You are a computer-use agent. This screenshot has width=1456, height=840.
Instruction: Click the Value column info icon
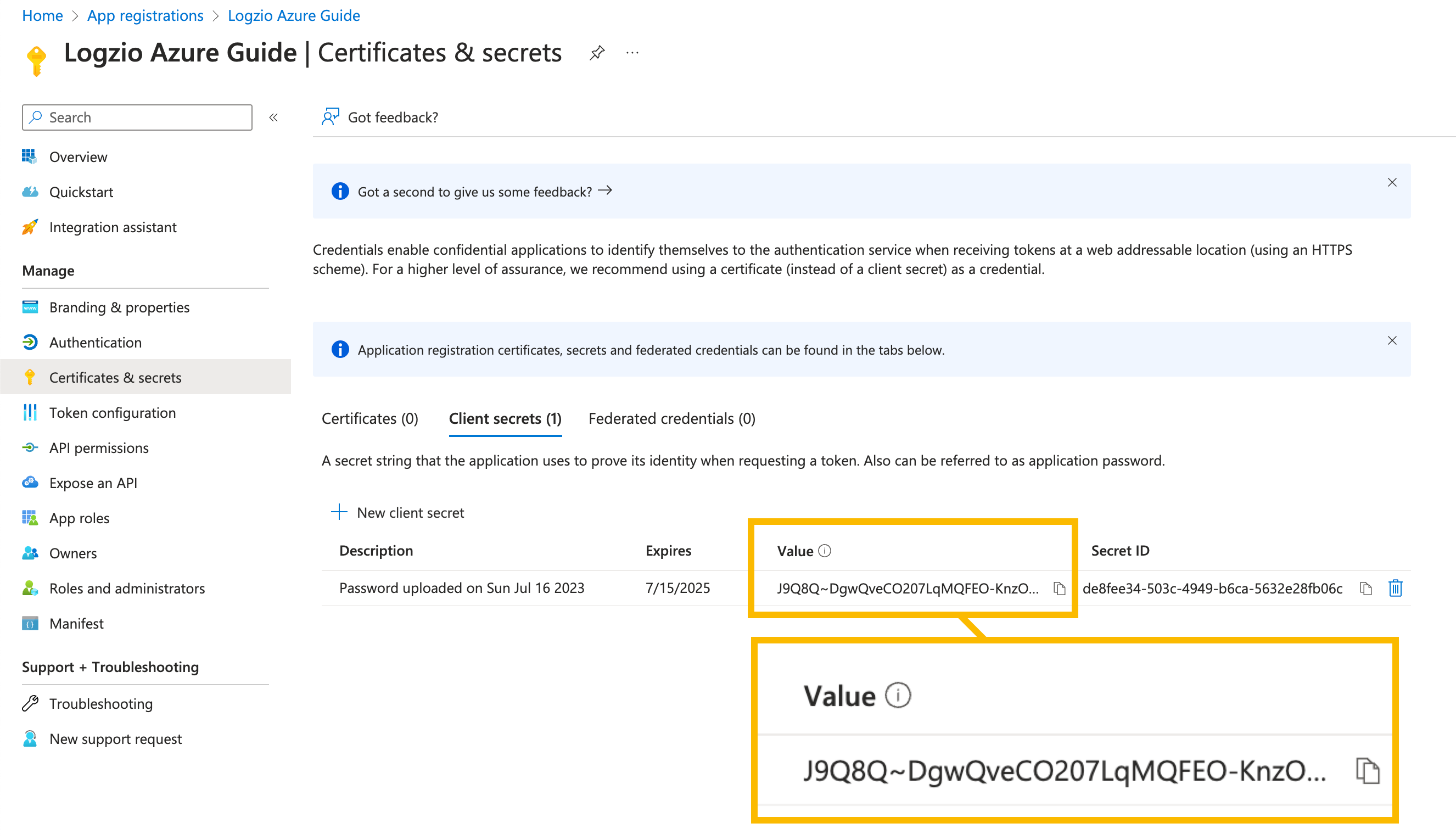click(825, 551)
